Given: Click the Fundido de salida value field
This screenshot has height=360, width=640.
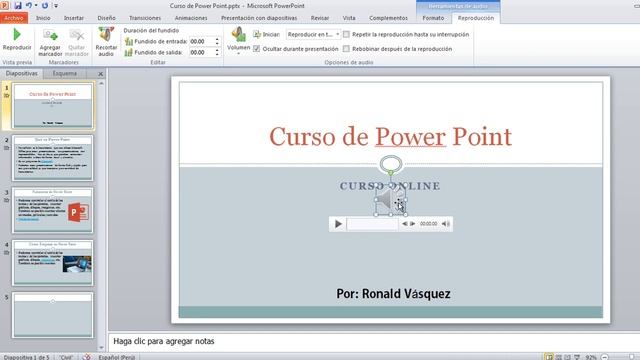Looking at the screenshot, I should pos(201,52).
